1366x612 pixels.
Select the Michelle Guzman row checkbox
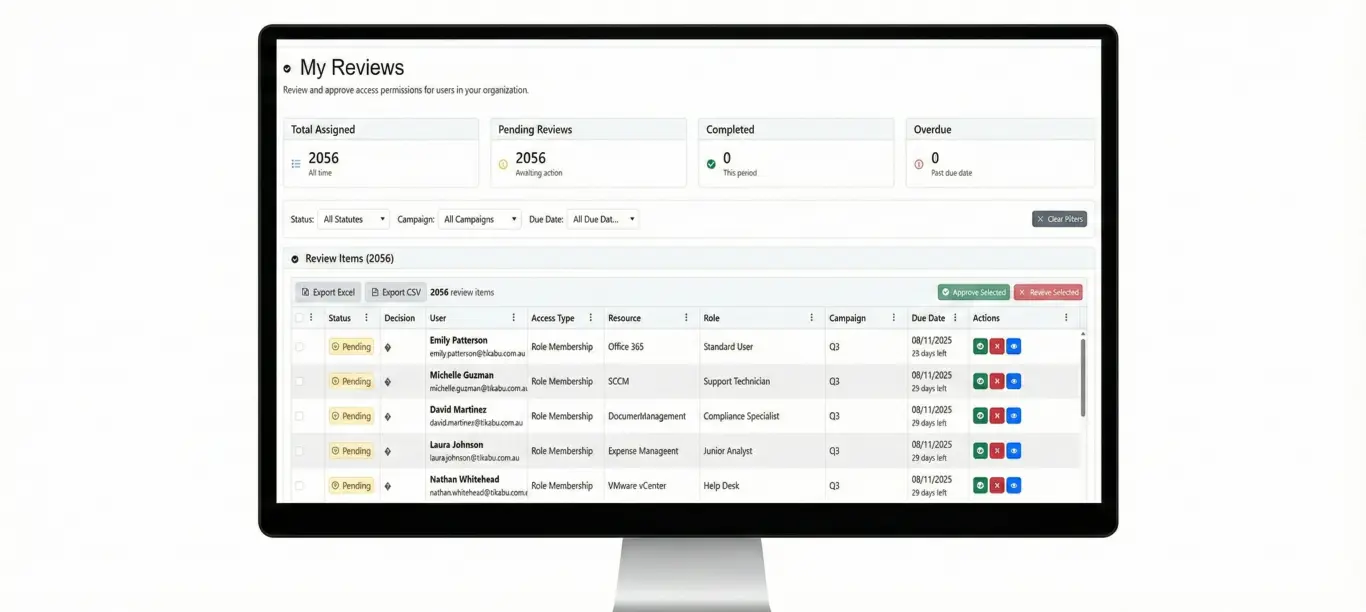(x=299, y=381)
